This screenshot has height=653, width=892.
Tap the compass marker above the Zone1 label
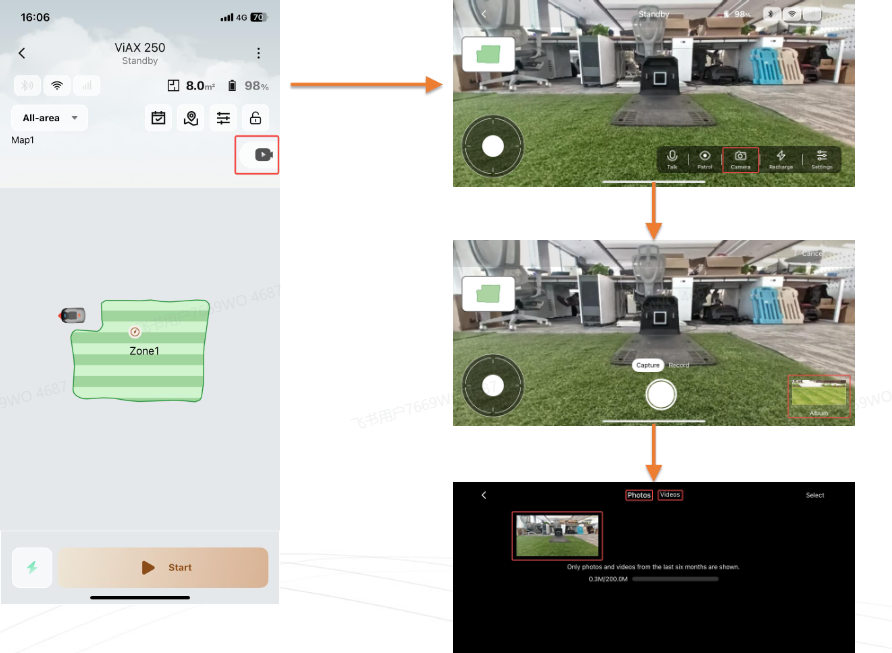135,332
